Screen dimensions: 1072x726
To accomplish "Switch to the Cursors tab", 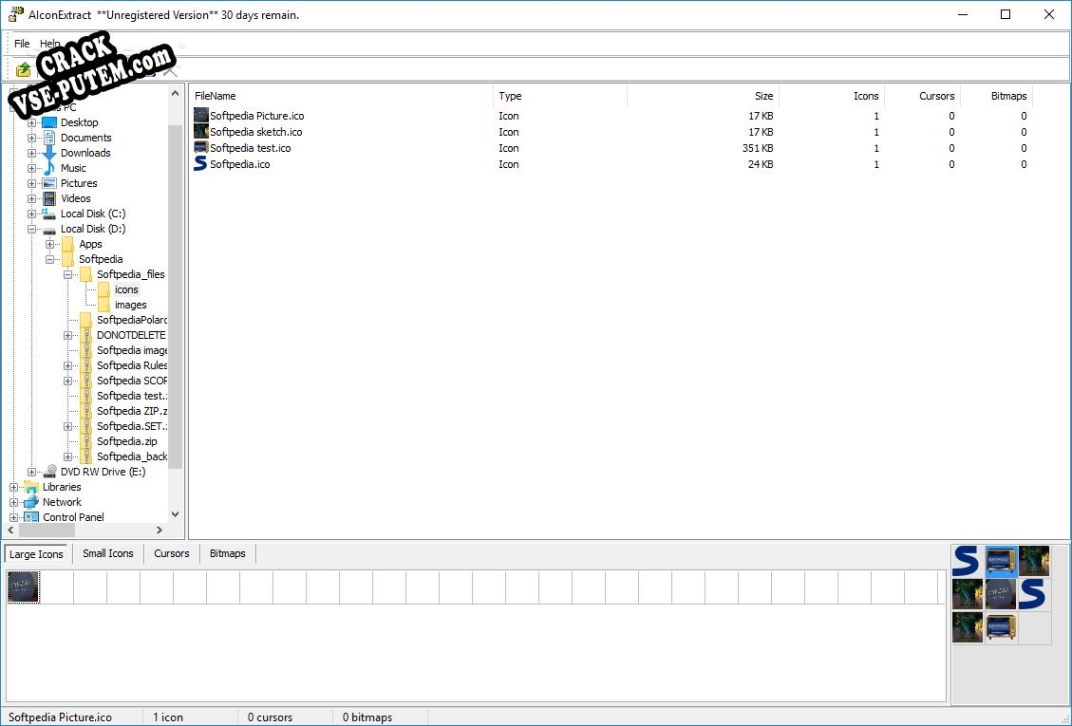I will point(171,553).
